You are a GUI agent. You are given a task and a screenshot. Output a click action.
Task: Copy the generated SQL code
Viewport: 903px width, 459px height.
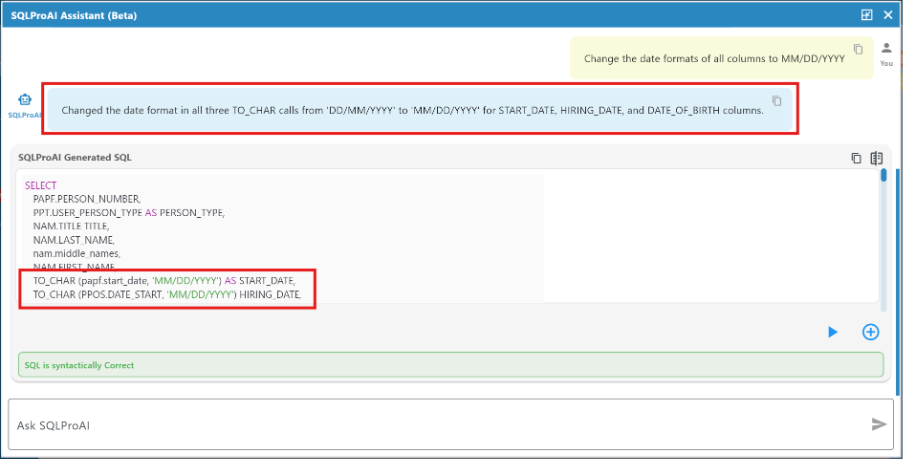(856, 158)
